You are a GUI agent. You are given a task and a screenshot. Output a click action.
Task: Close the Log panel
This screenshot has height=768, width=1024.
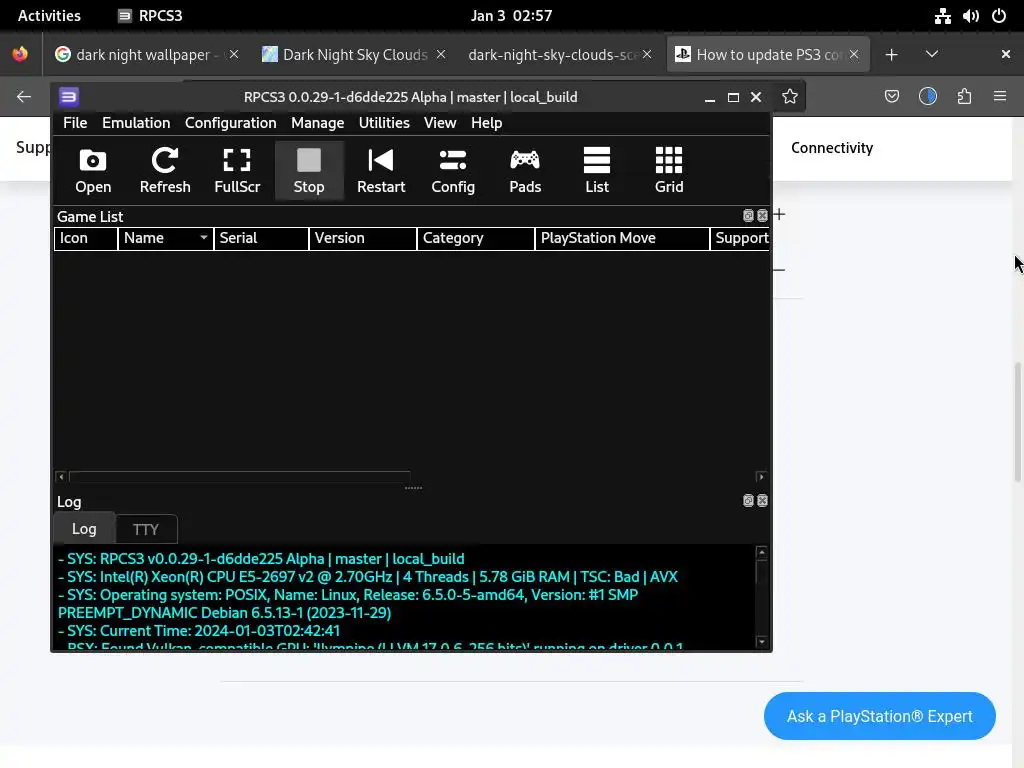point(762,500)
